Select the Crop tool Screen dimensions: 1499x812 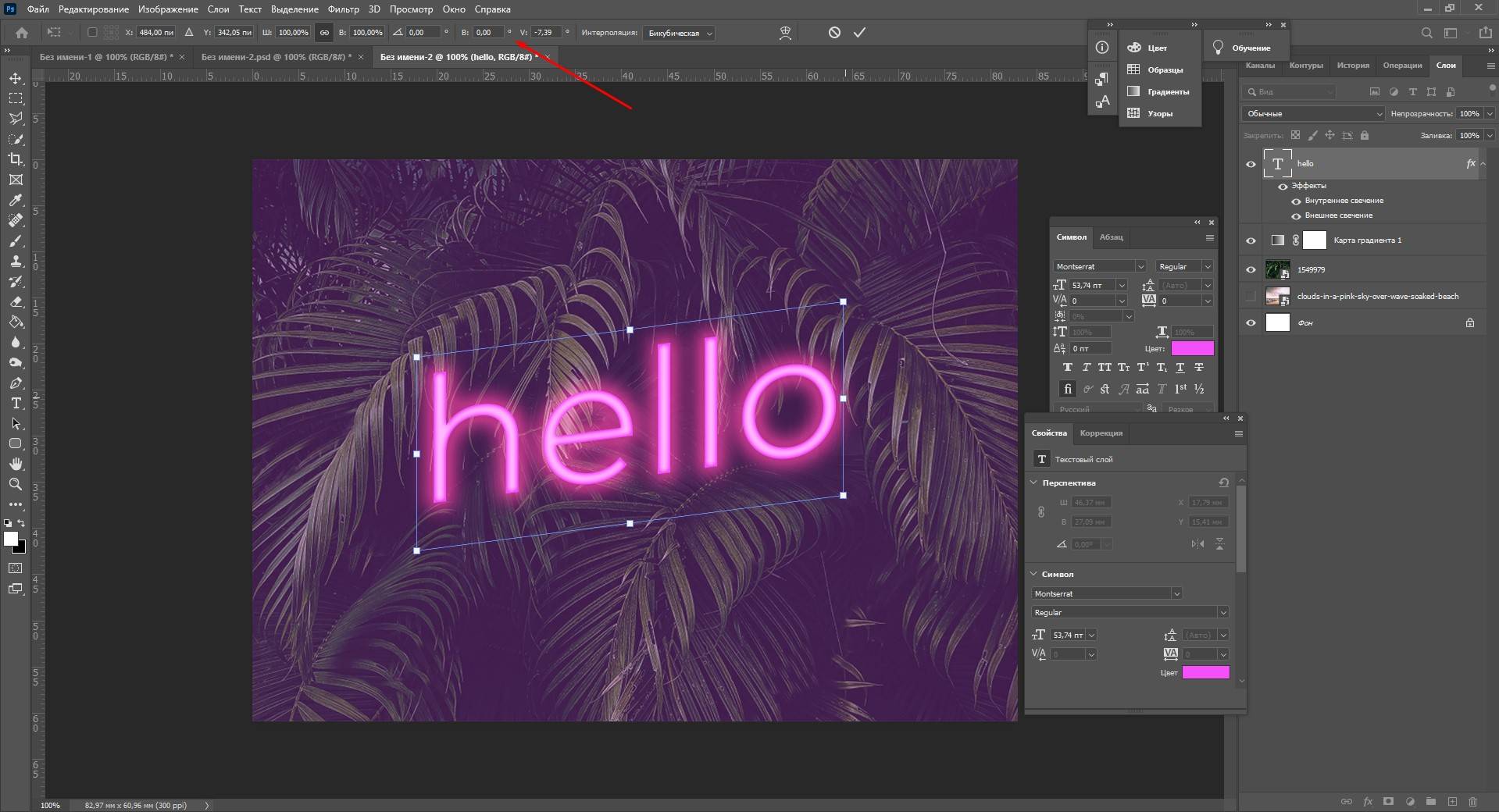point(16,159)
